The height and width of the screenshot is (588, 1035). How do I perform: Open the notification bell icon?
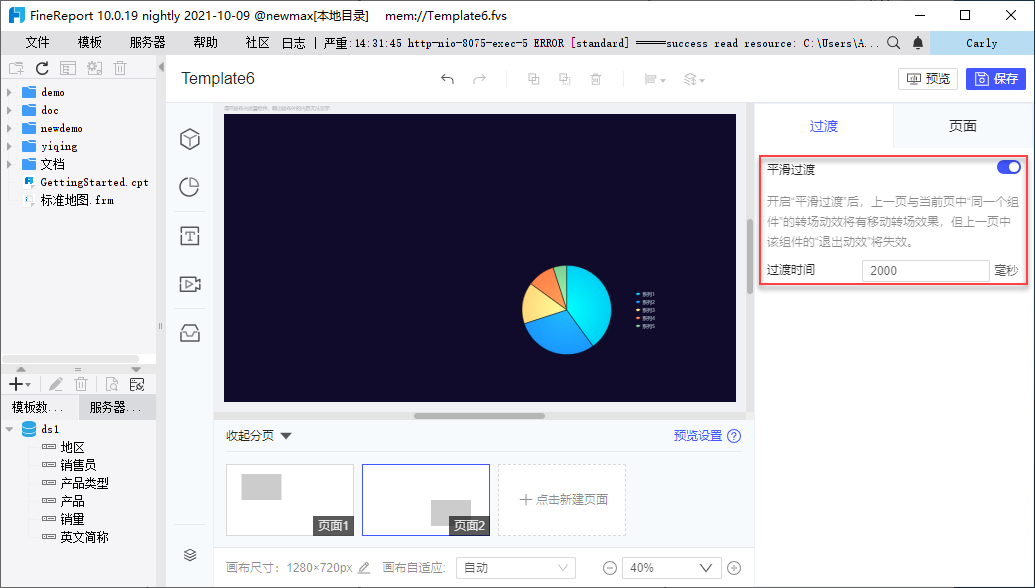point(918,43)
